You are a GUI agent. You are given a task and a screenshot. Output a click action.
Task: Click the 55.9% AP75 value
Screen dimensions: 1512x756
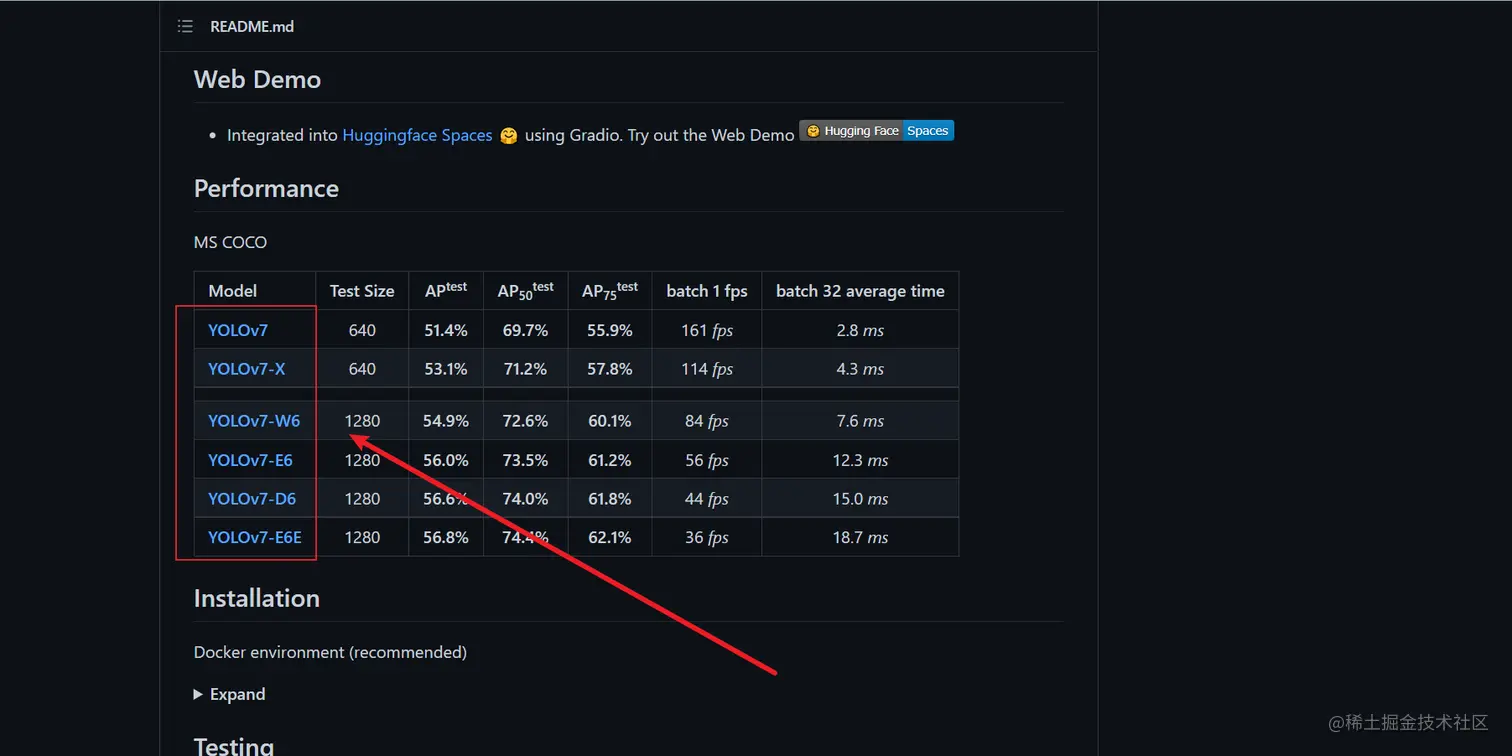coord(610,330)
